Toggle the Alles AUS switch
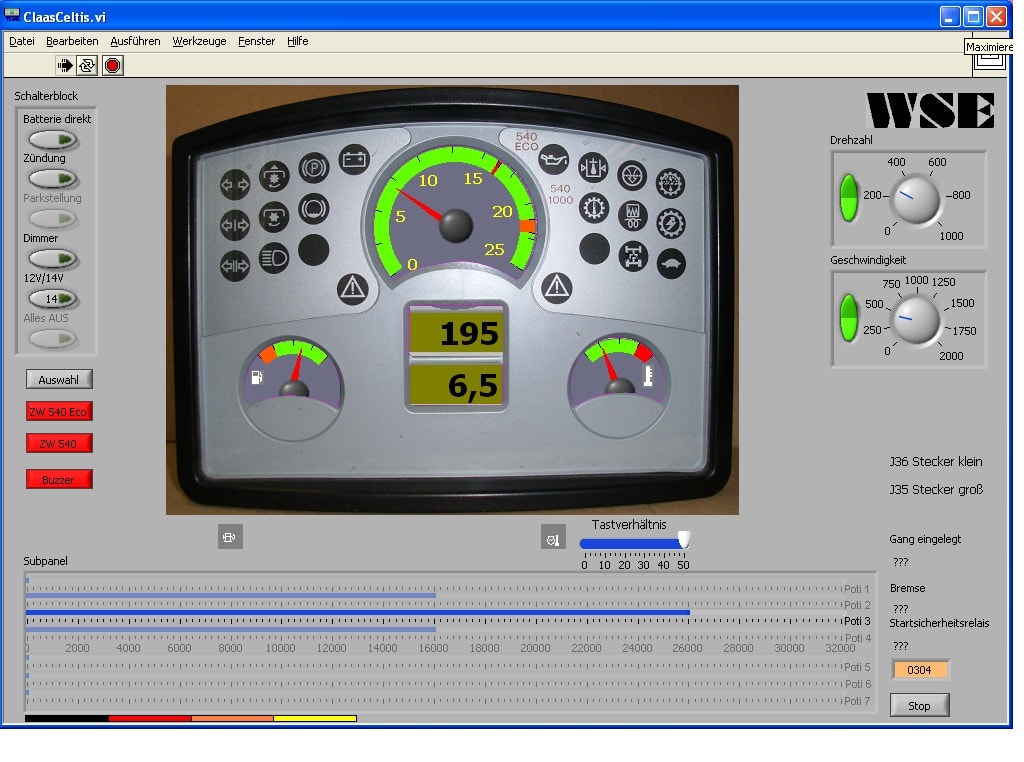 [53, 339]
